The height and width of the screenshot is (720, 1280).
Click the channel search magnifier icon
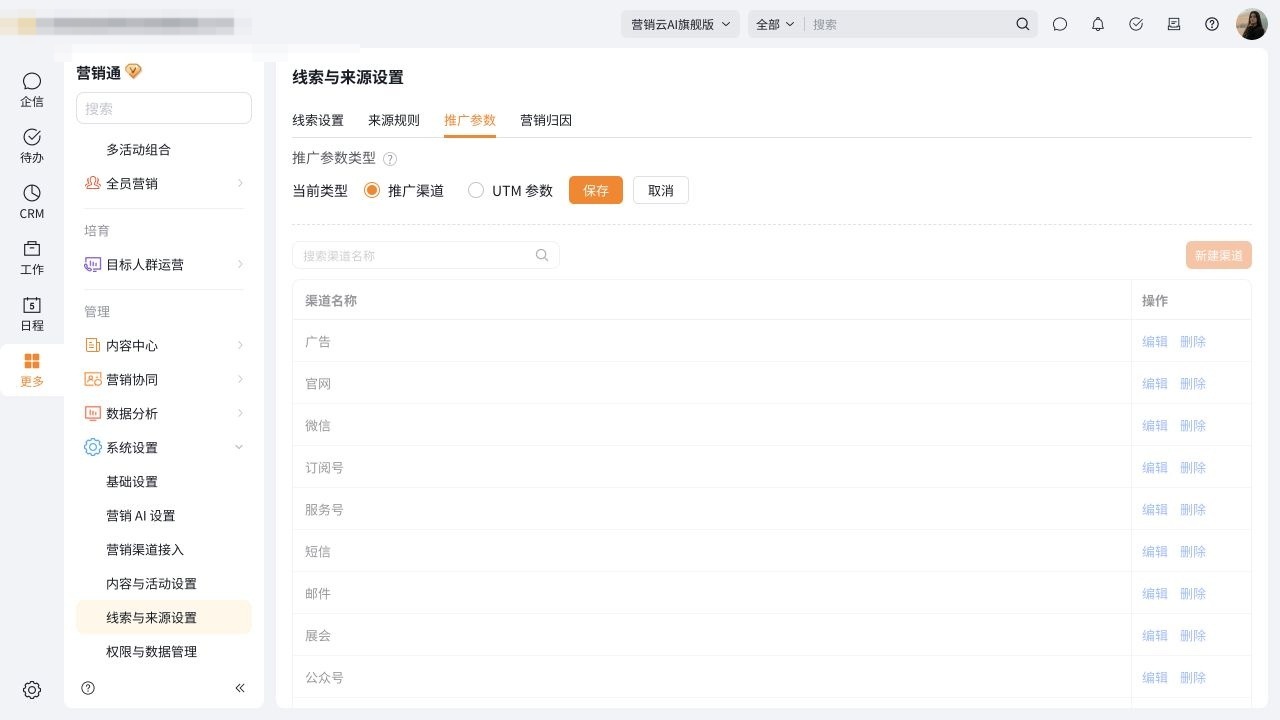coord(542,255)
